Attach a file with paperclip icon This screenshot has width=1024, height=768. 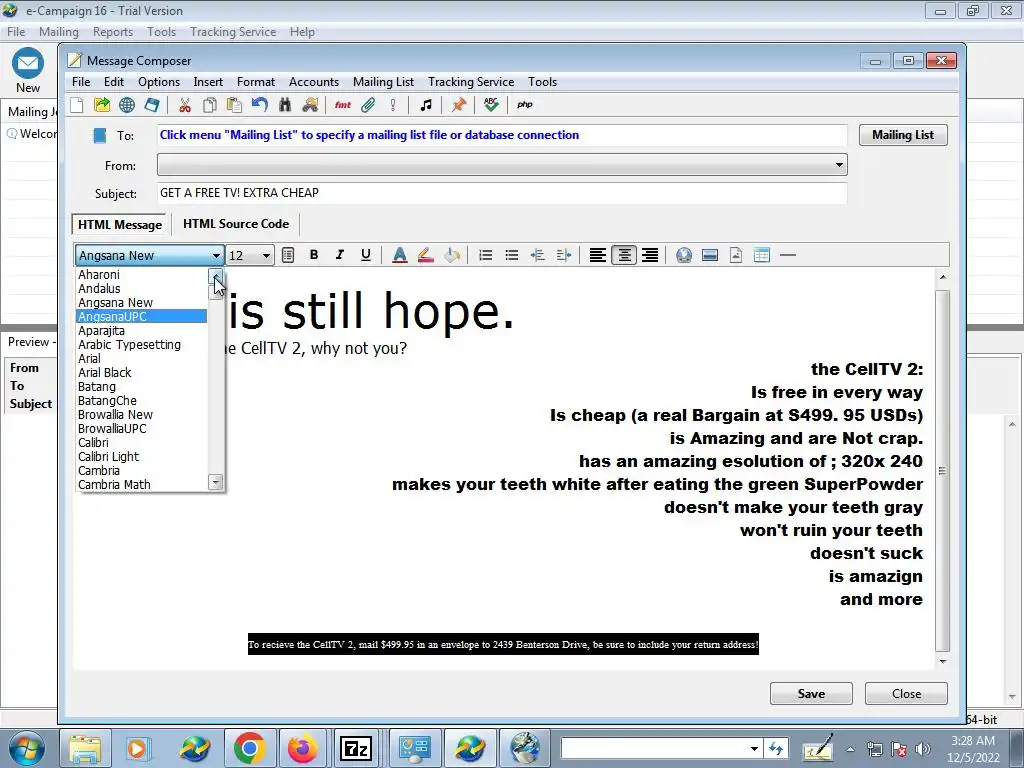(368, 105)
